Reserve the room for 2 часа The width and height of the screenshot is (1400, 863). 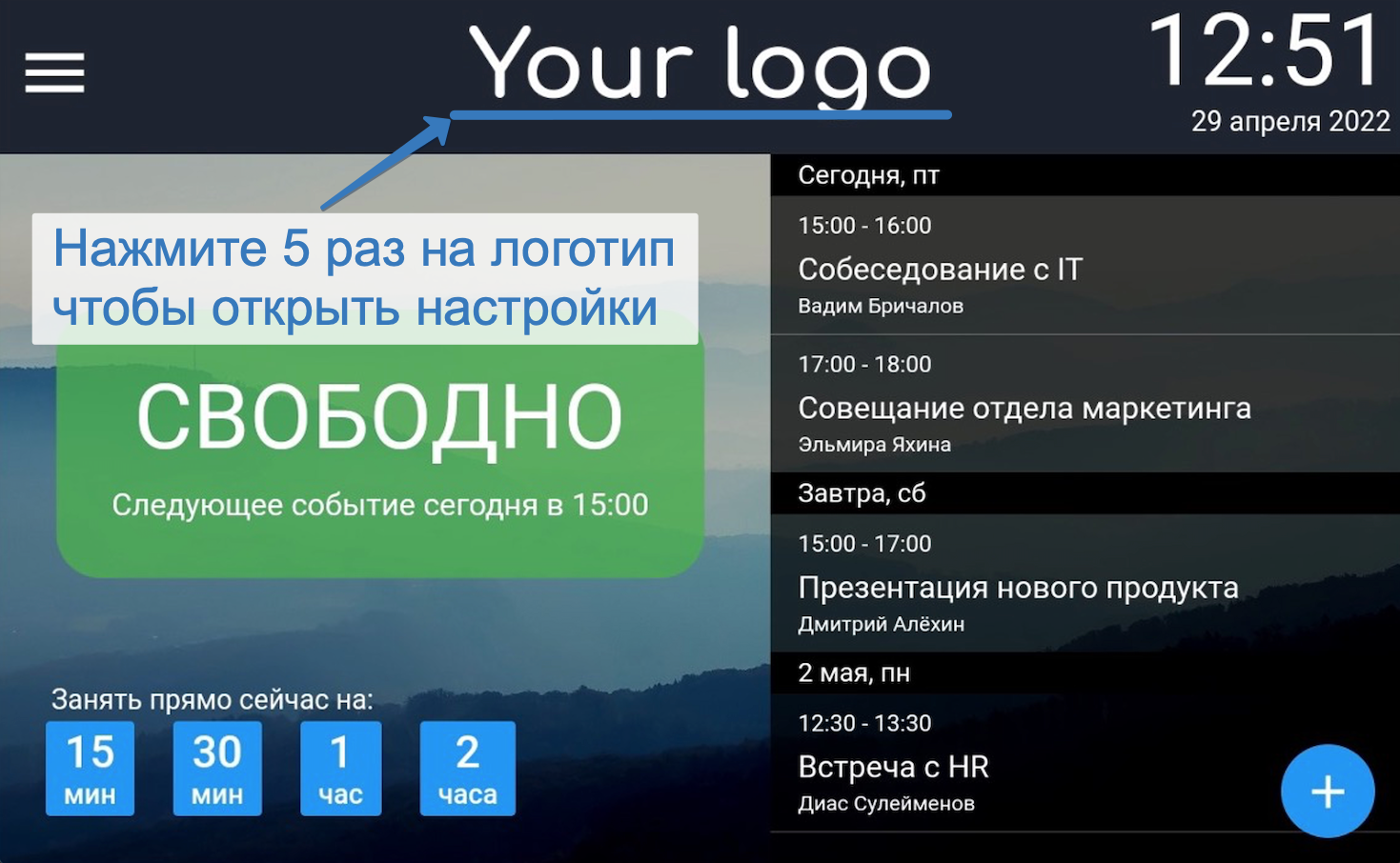coord(467,768)
